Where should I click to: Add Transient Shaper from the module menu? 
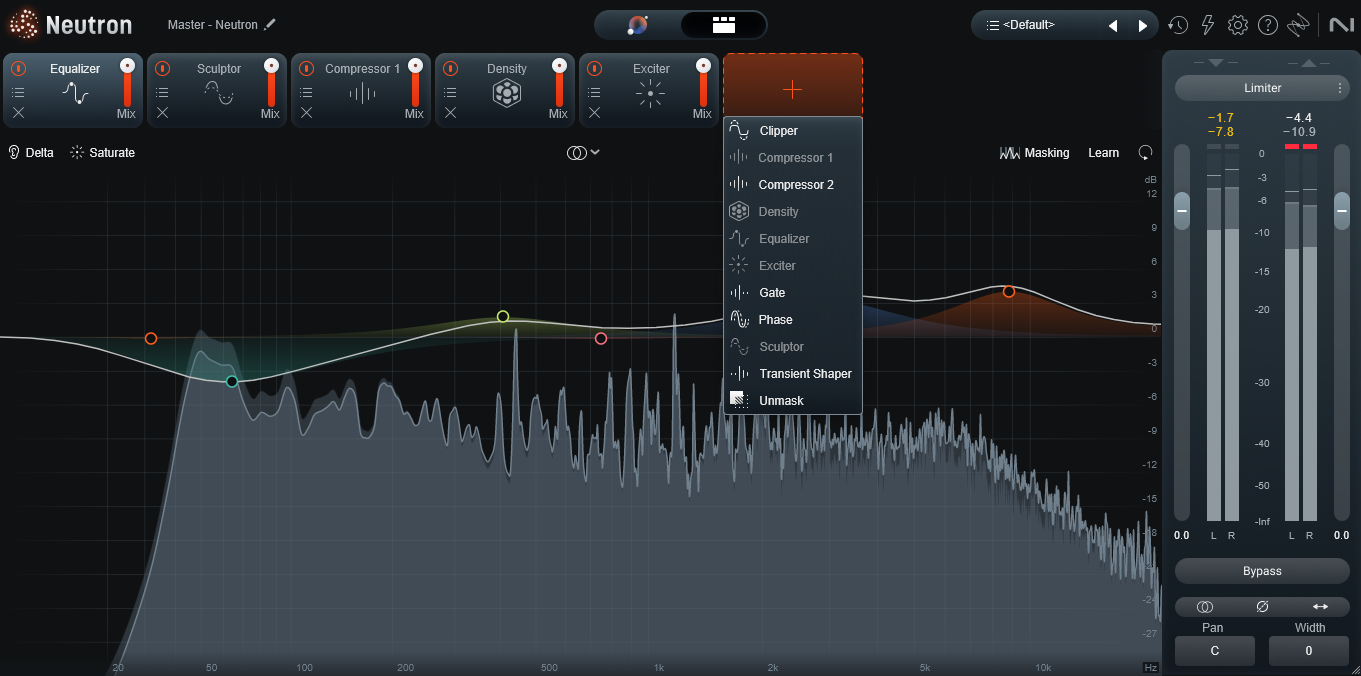coord(793,374)
